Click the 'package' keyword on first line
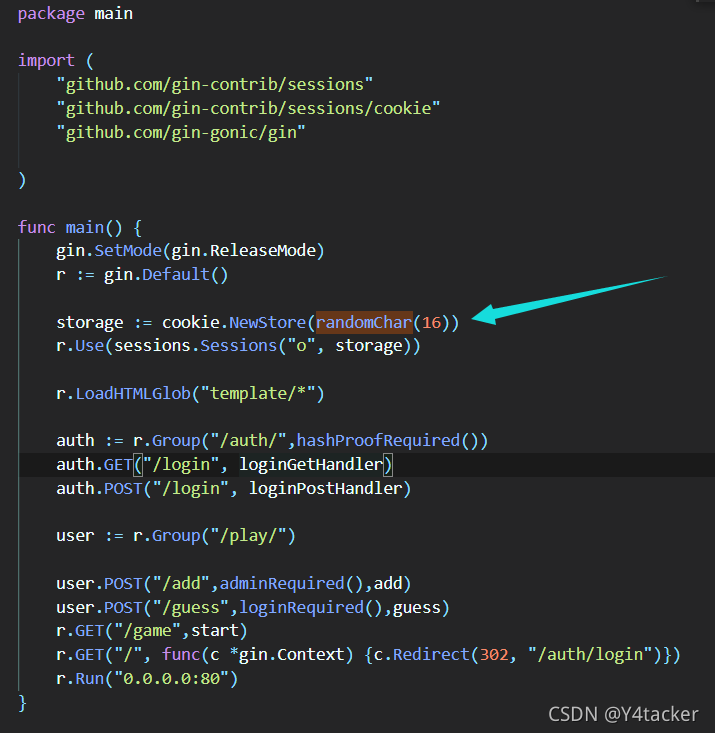The height and width of the screenshot is (733, 715). click(51, 14)
